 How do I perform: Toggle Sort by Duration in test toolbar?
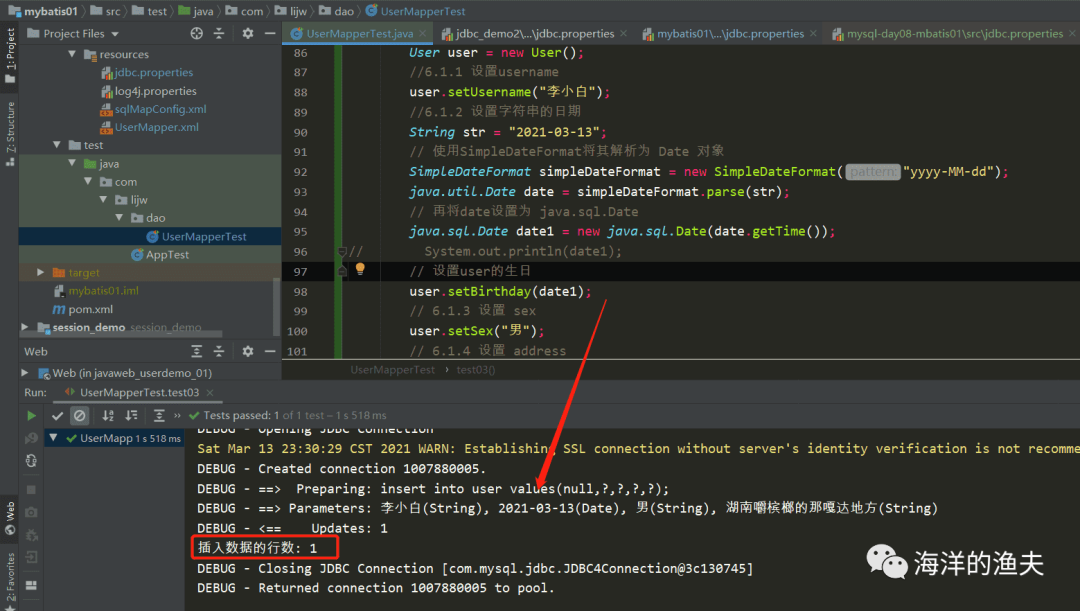coord(131,415)
